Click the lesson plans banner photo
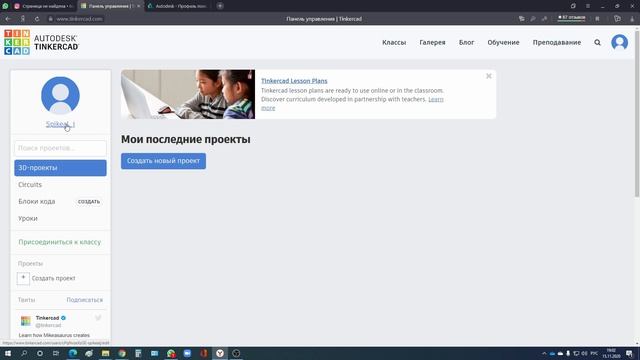Image resolution: width=640 pixels, height=360 pixels. 188,94
